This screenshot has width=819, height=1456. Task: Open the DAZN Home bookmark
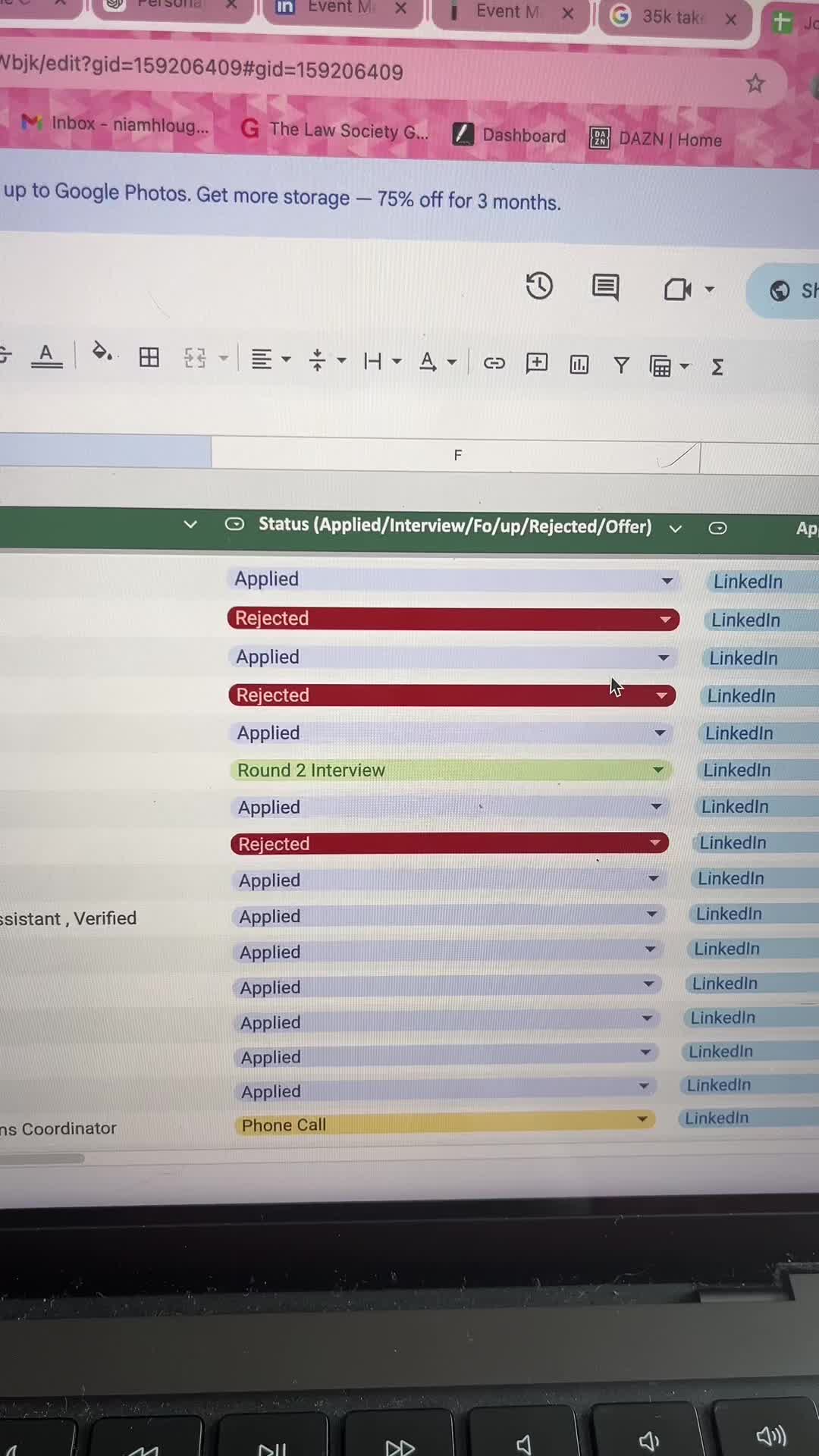[x=656, y=139]
